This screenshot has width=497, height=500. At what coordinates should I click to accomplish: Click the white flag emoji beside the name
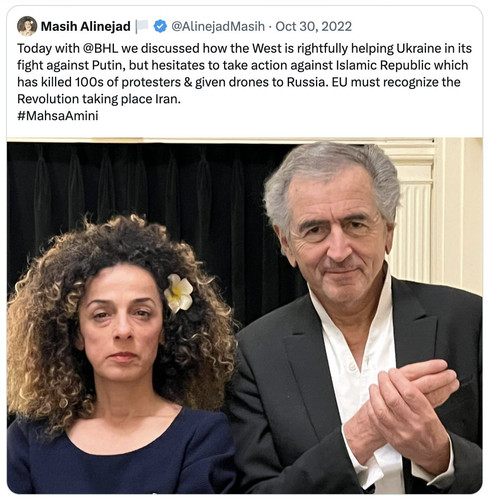click(142, 26)
